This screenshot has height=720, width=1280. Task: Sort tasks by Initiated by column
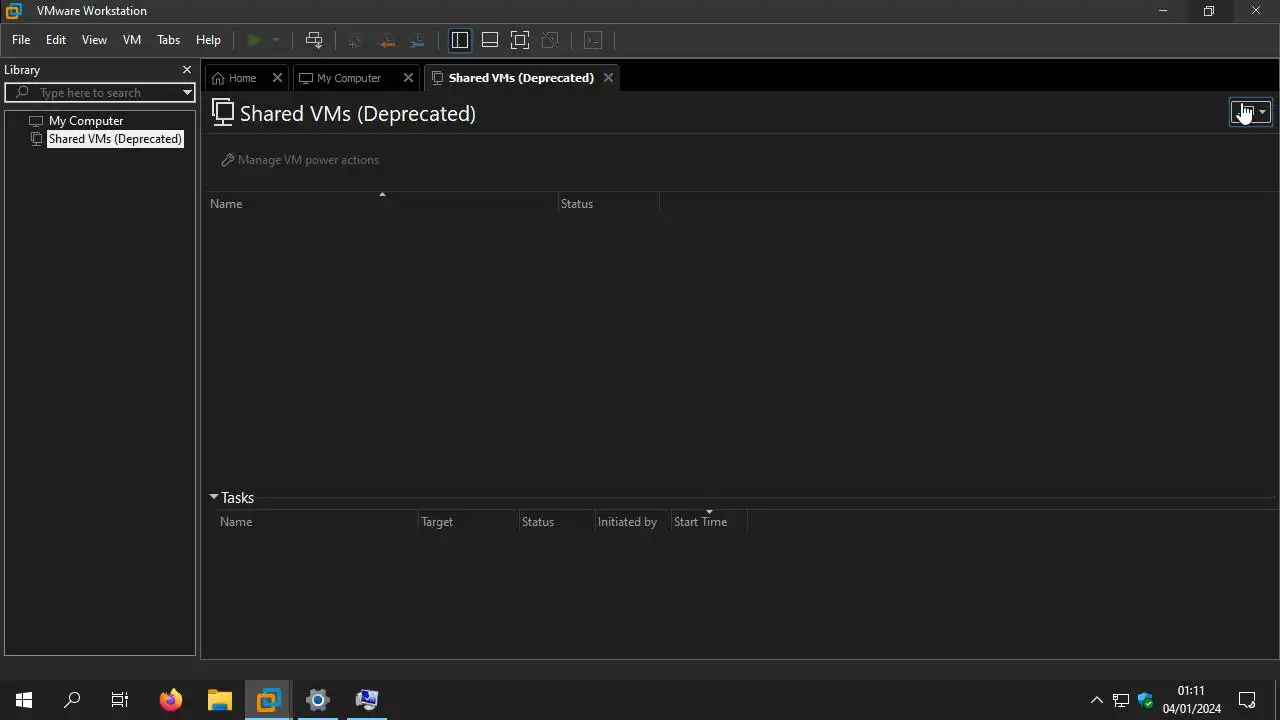click(632, 522)
